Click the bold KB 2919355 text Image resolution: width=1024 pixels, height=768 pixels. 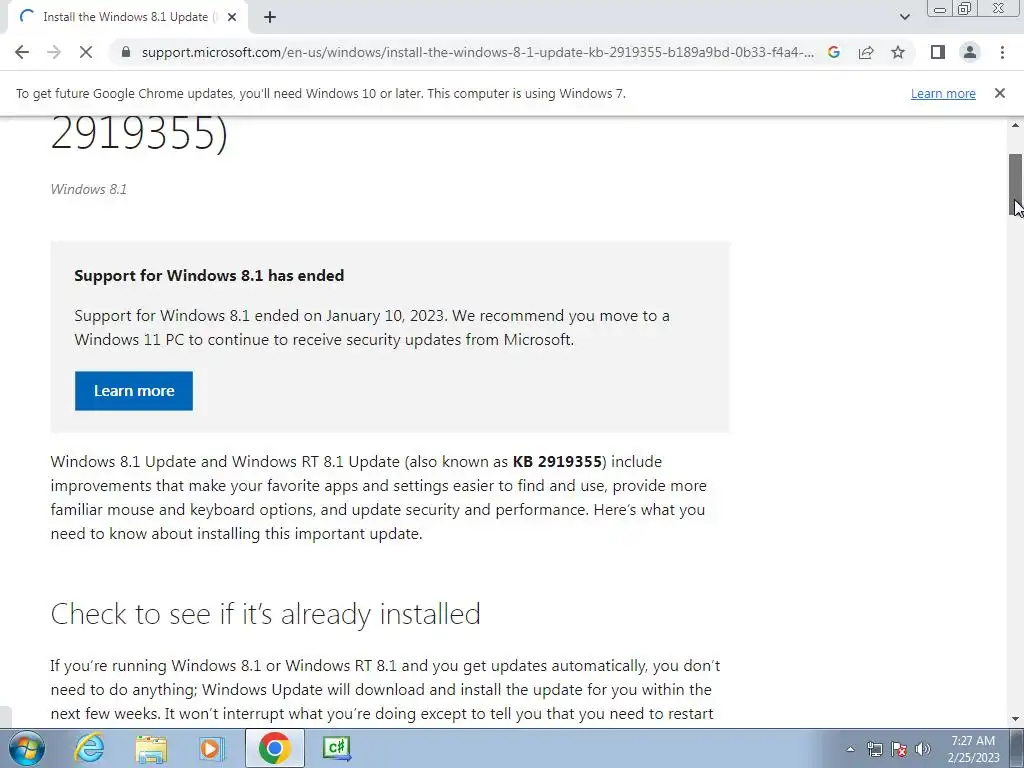[557, 462]
